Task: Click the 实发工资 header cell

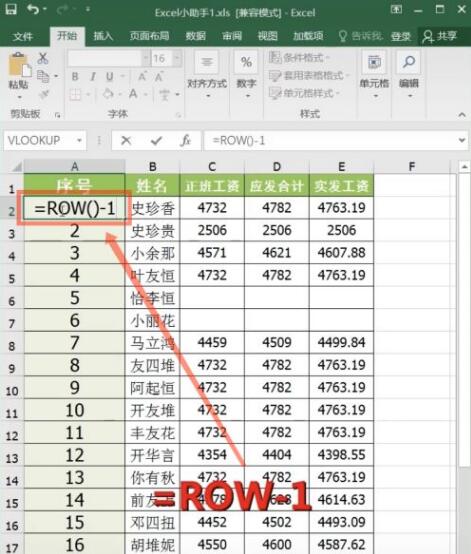Action: (x=341, y=185)
